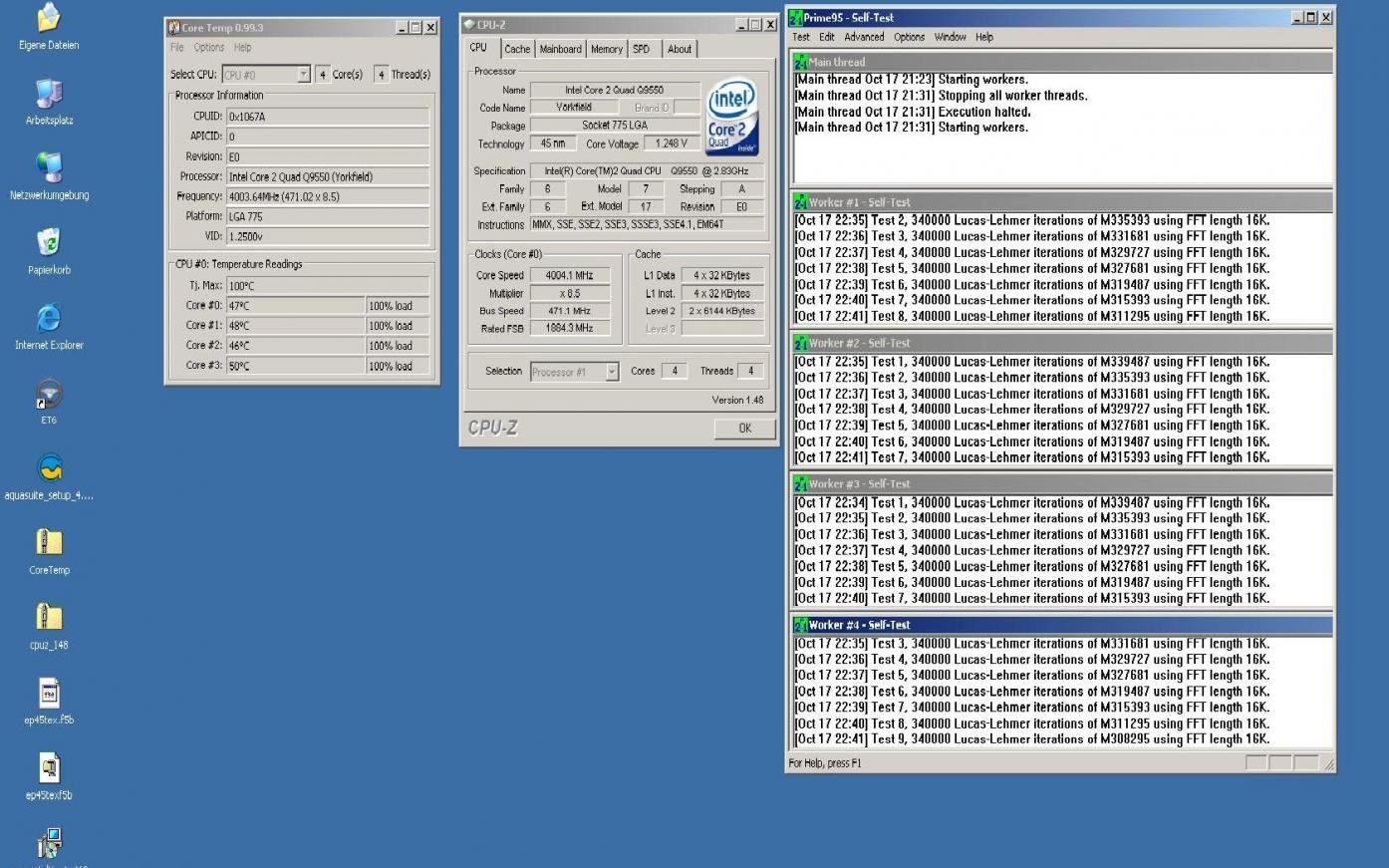The width and height of the screenshot is (1389, 868).
Task: Click the Rated FSB value 1884.3 MHz
Action: pos(570,328)
